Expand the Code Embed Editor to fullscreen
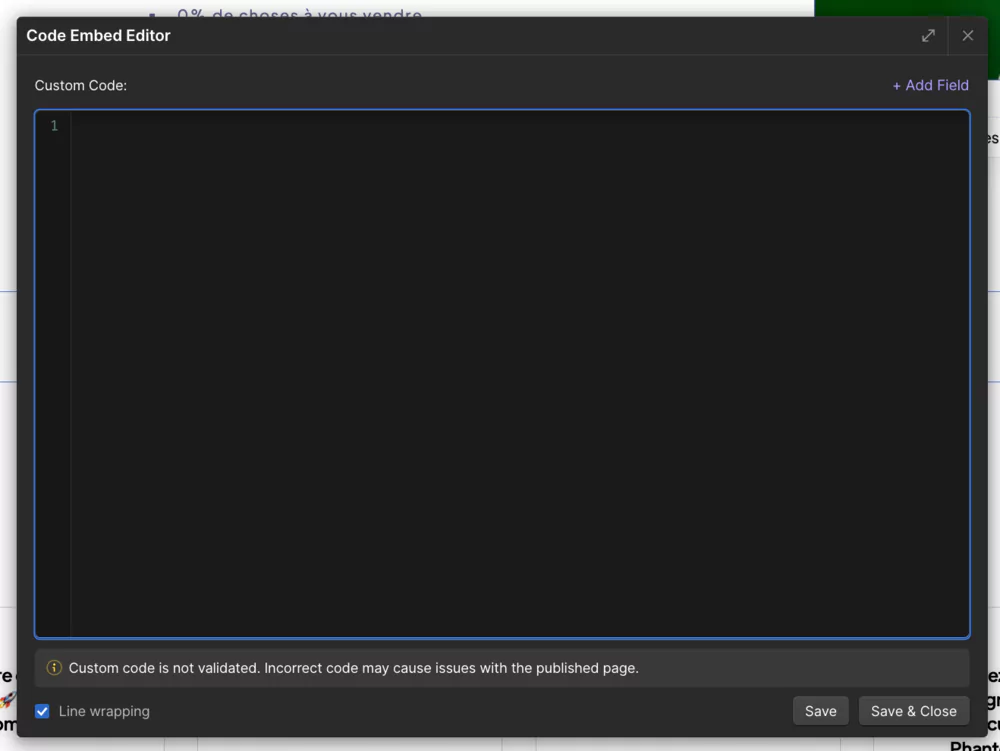Screen dimensions: 1000x751 pos(928,36)
